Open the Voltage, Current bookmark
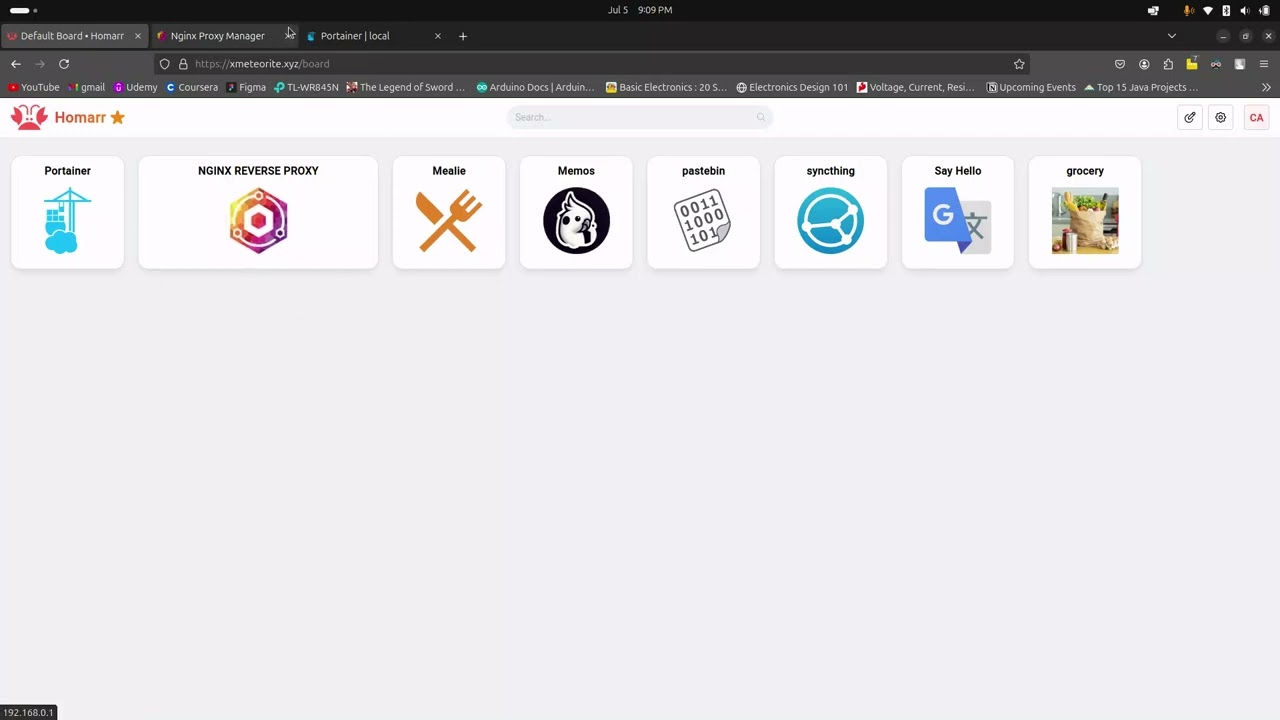This screenshot has width=1280, height=720. click(916, 87)
